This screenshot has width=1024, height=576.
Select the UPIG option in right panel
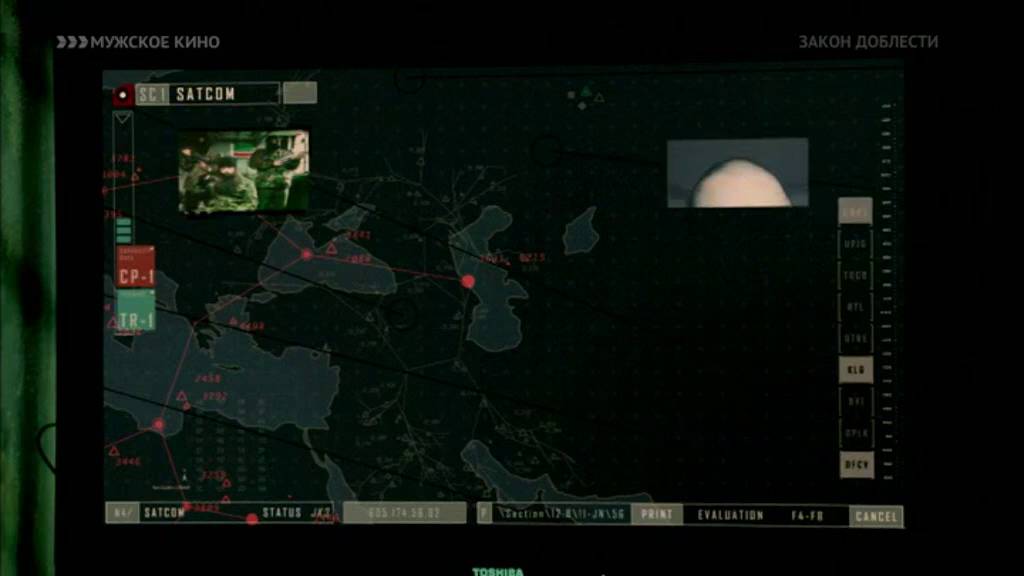click(856, 244)
